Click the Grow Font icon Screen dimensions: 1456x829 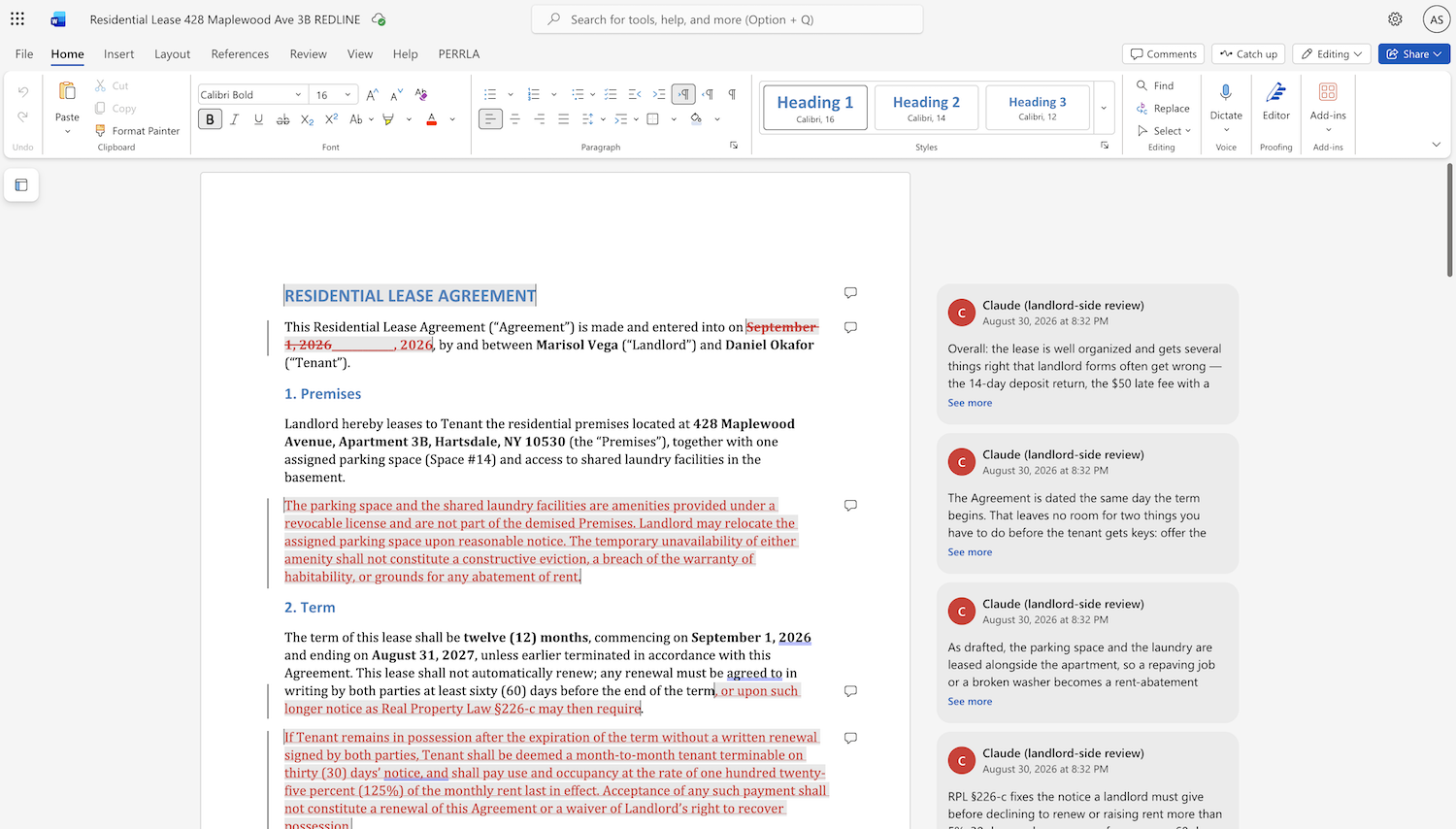(372, 95)
